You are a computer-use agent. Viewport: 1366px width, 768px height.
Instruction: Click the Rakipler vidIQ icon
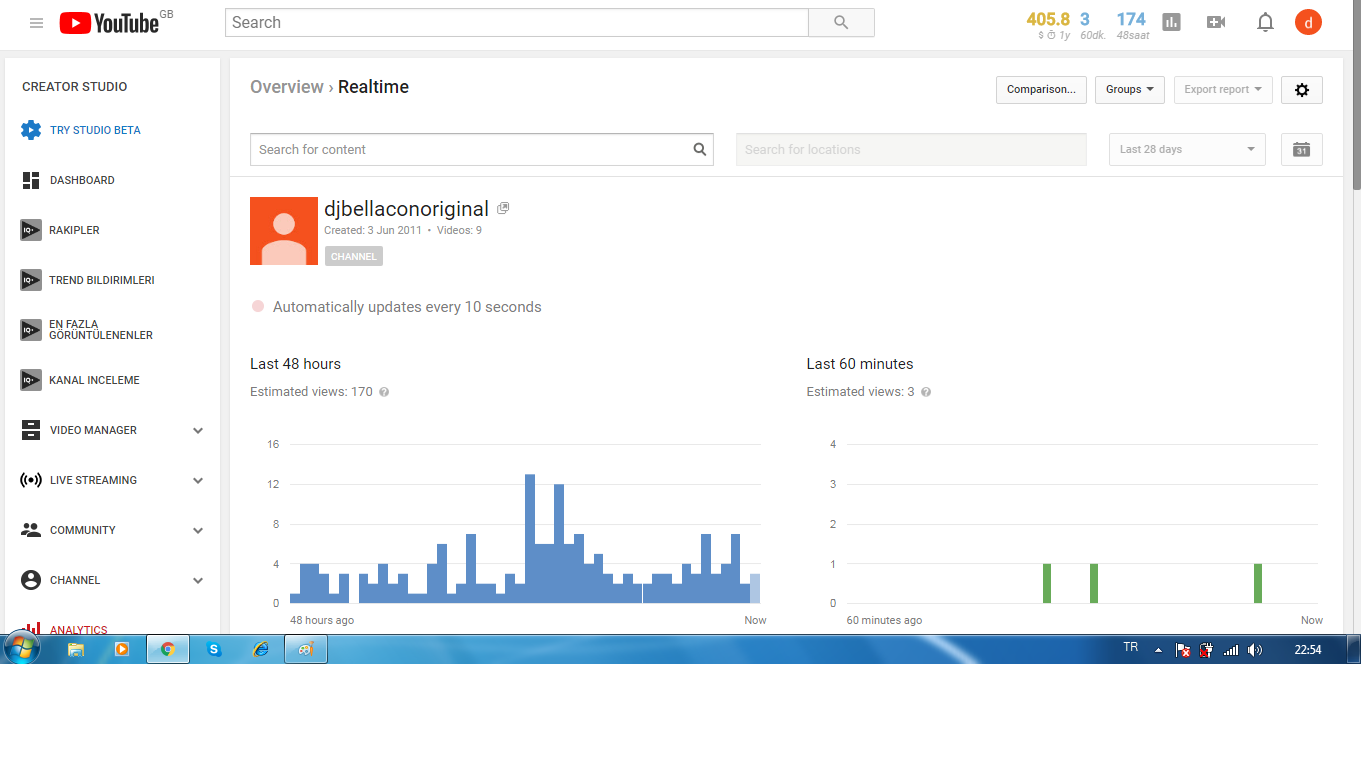coord(31,230)
